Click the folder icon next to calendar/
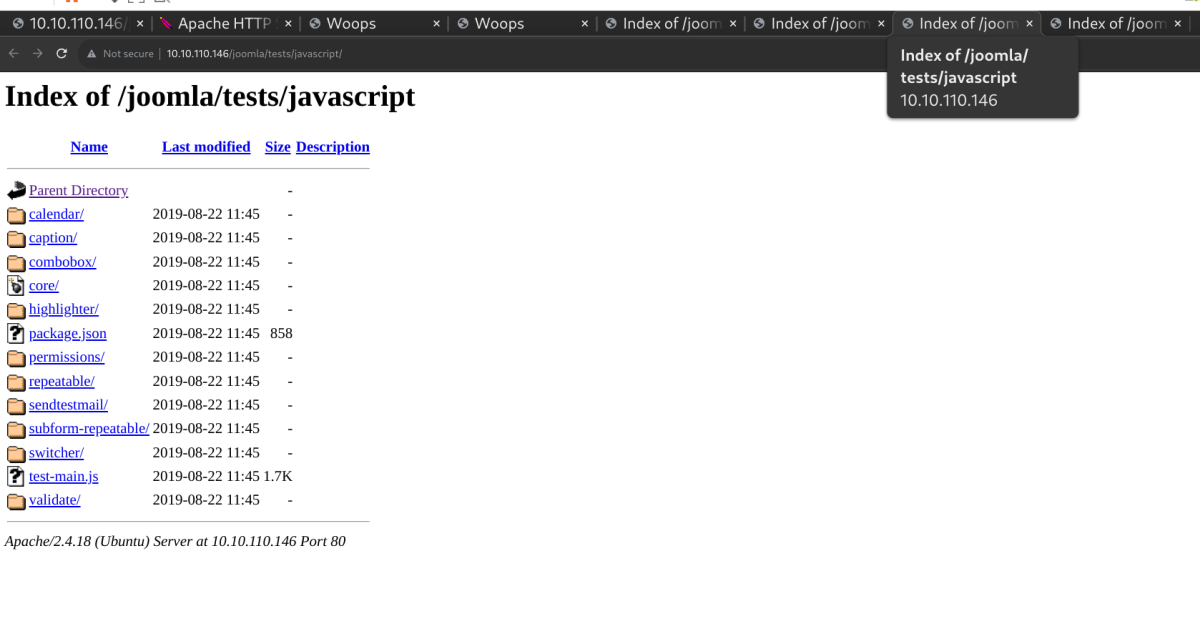The image size is (1200, 641). pos(16,215)
